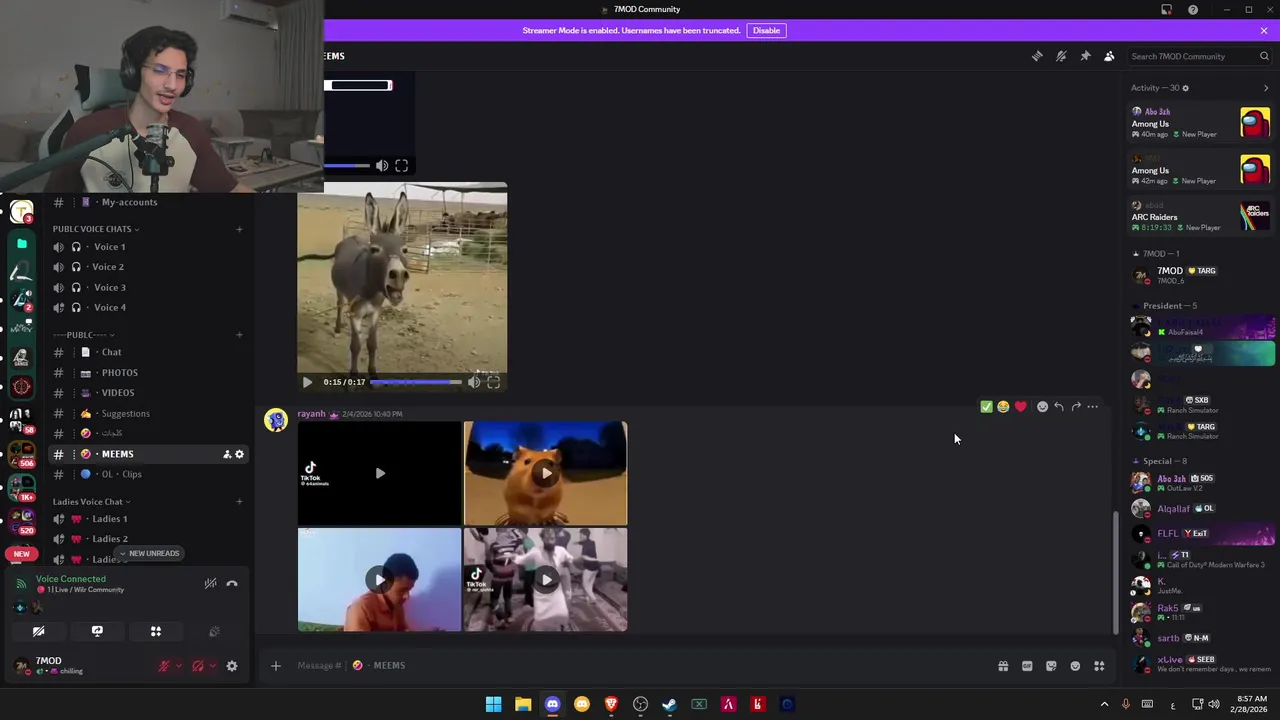1280x720 pixels.
Task: Play the donkey video
Action: 307,382
